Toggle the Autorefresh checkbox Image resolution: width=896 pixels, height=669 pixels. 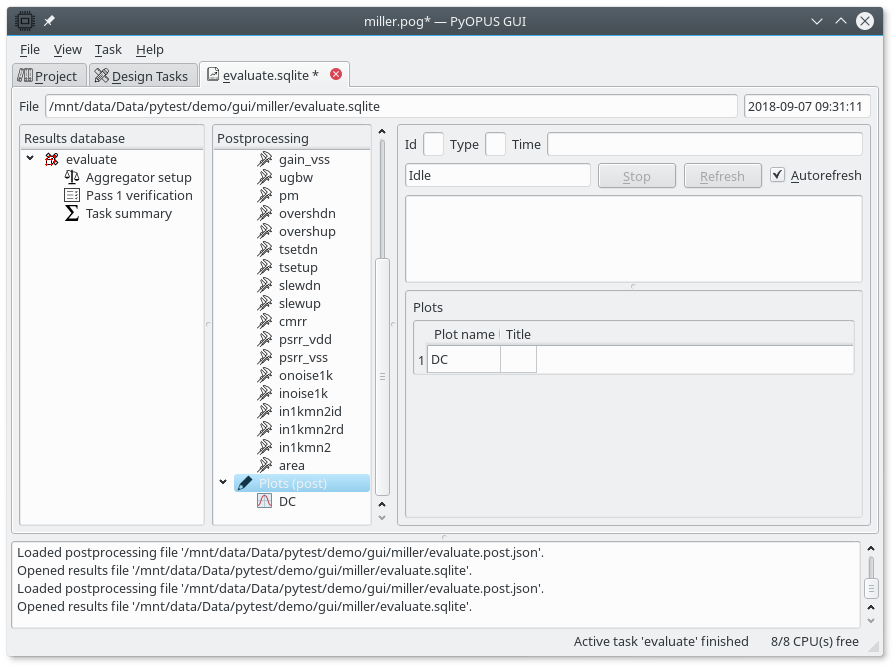778,175
